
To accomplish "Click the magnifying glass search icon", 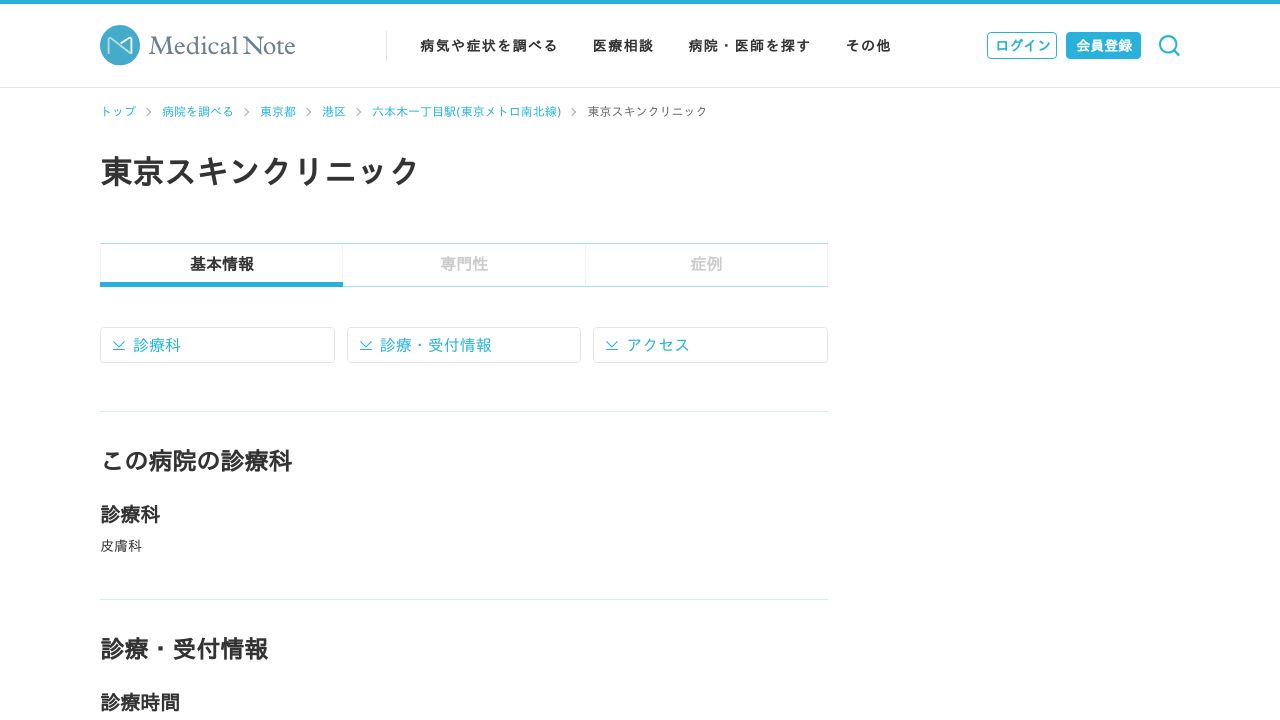I will (x=1168, y=45).
